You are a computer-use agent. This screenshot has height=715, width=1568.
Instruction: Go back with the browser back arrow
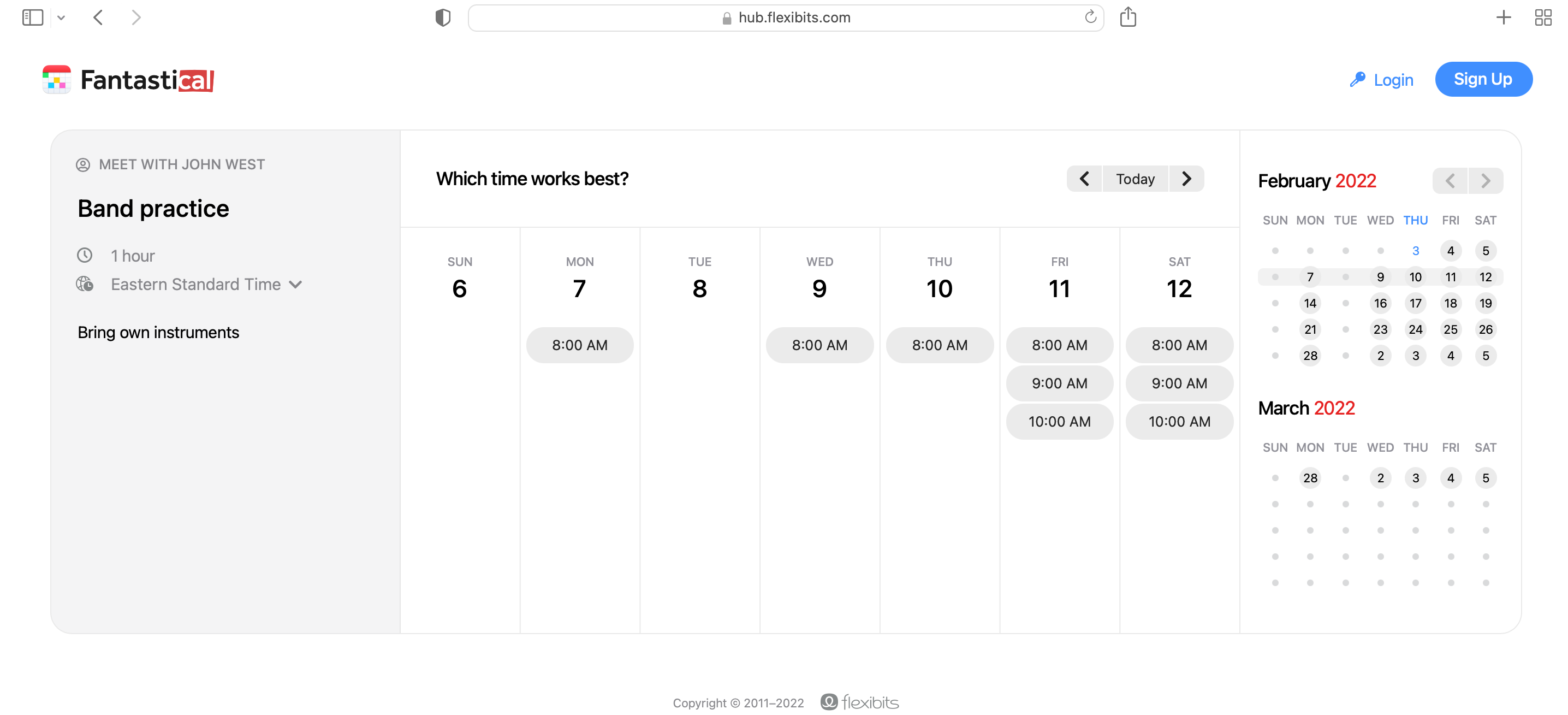[x=98, y=17]
